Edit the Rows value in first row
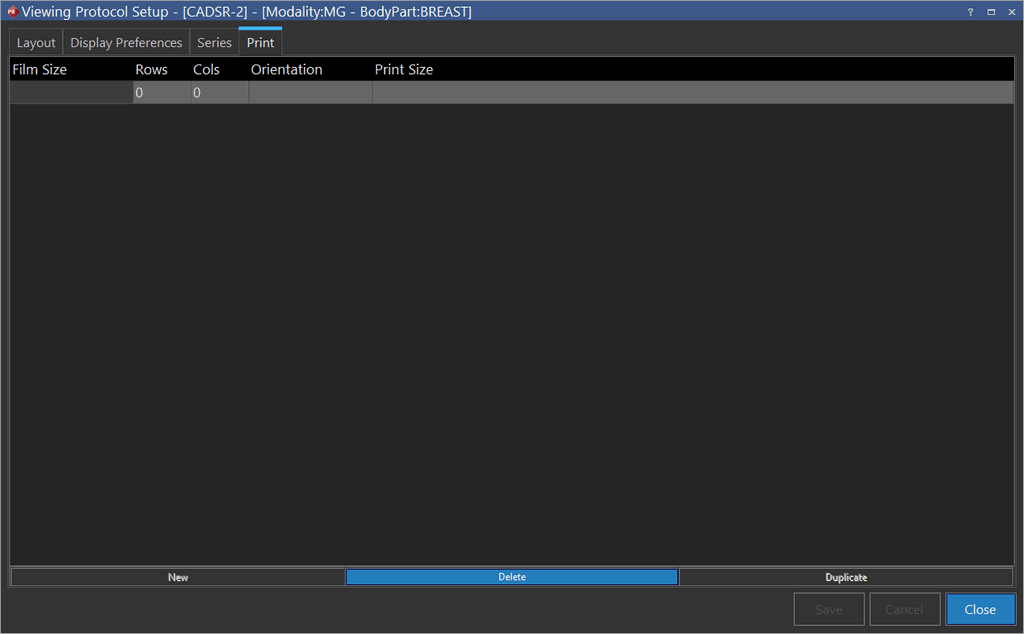Screen dimensions: 1024x634 [x=162, y=93]
